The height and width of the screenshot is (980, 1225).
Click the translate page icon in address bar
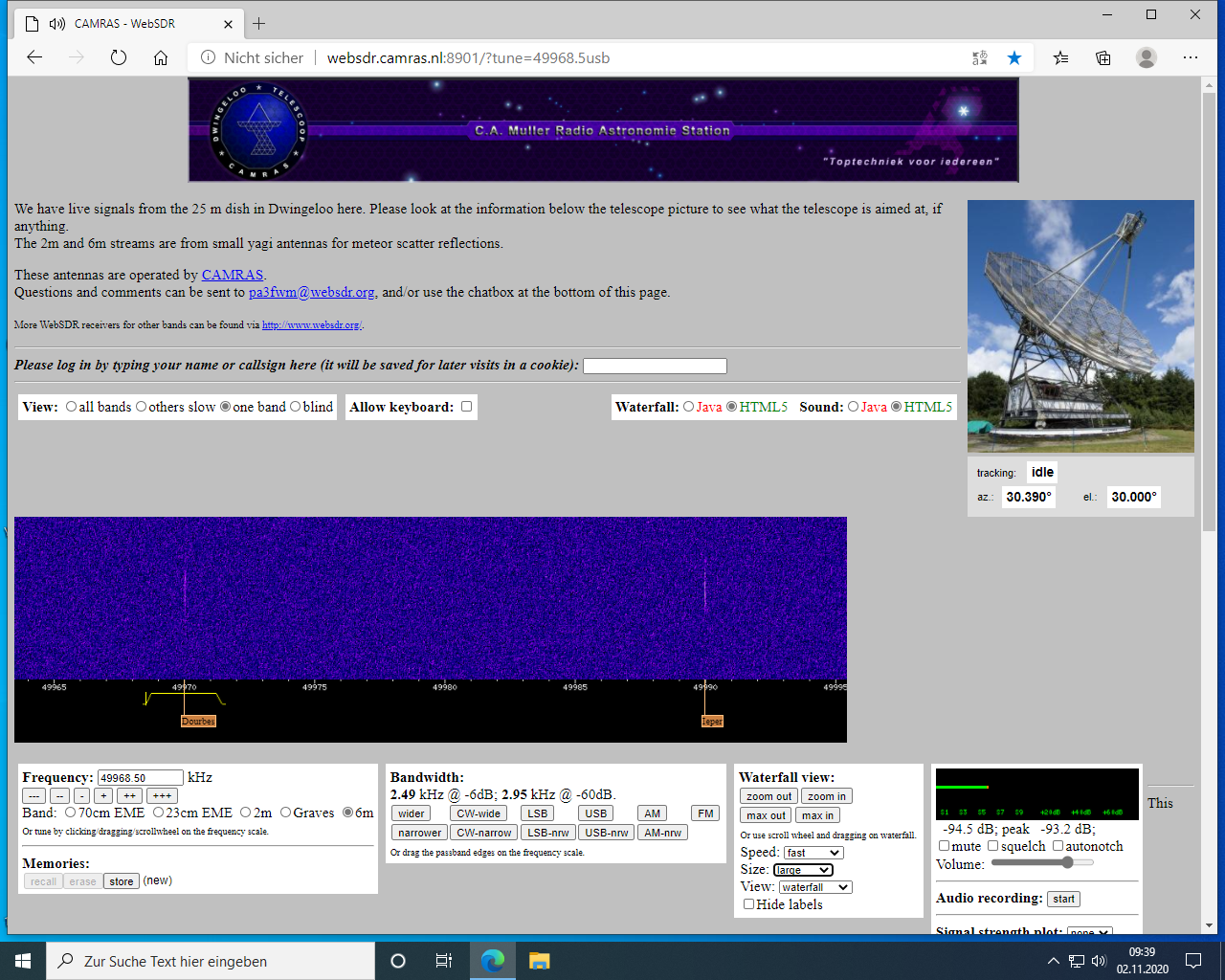[x=980, y=58]
